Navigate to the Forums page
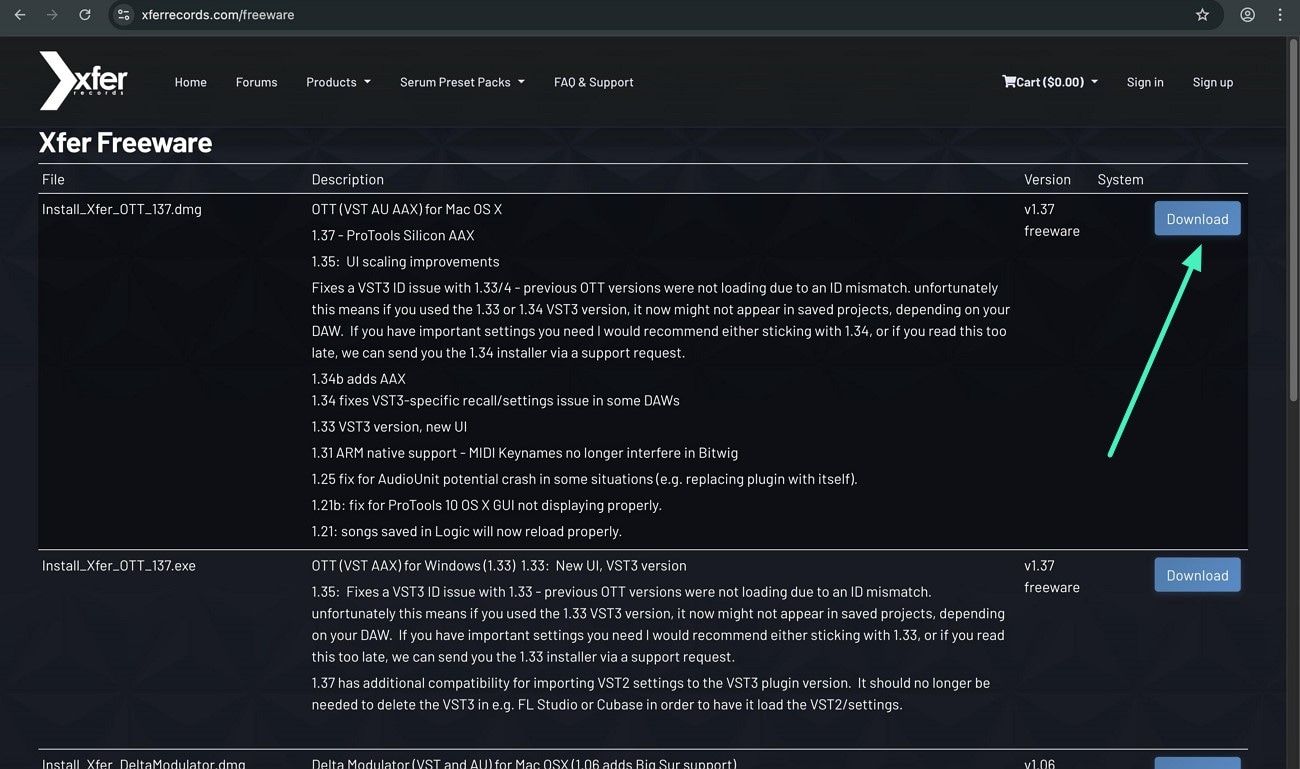 tap(256, 82)
